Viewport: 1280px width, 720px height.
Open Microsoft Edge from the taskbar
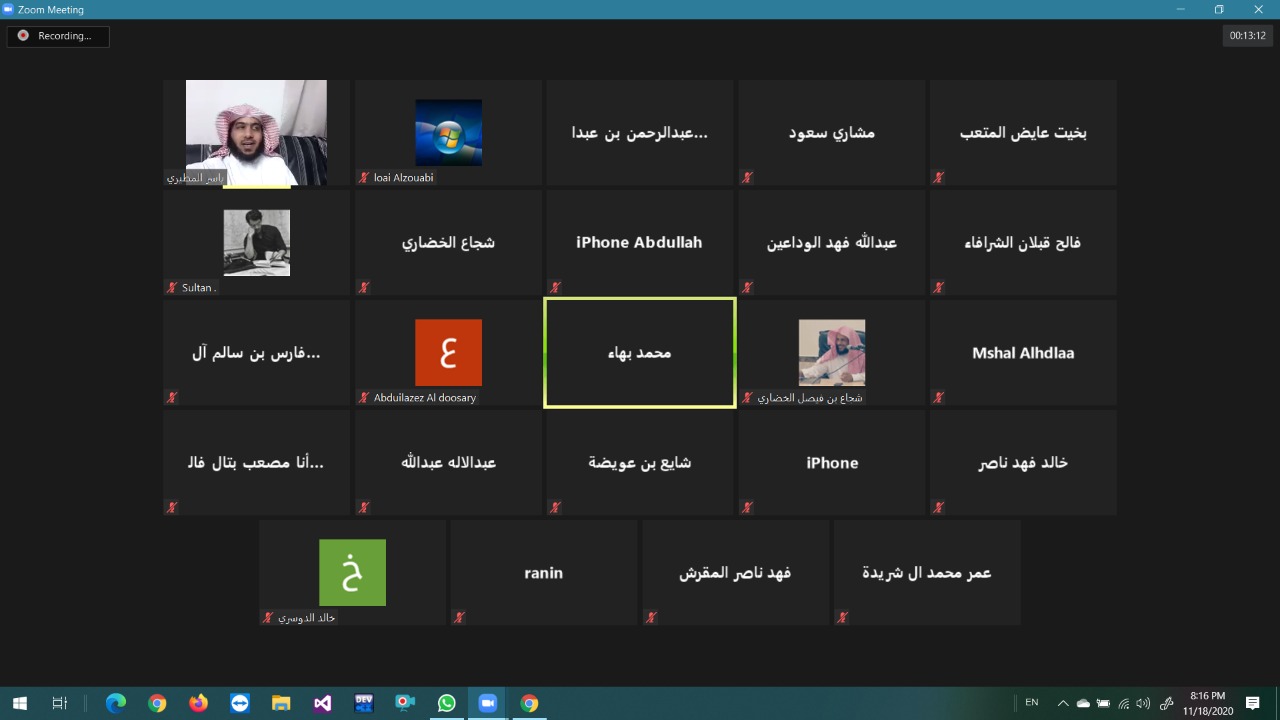[x=116, y=703]
